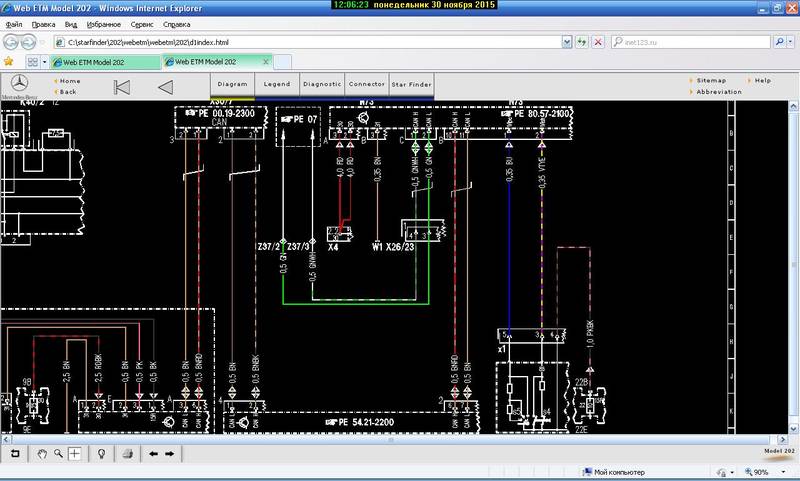Click right arrow in bottom toolbar
The height and width of the screenshot is (481, 800).
[x=170, y=453]
